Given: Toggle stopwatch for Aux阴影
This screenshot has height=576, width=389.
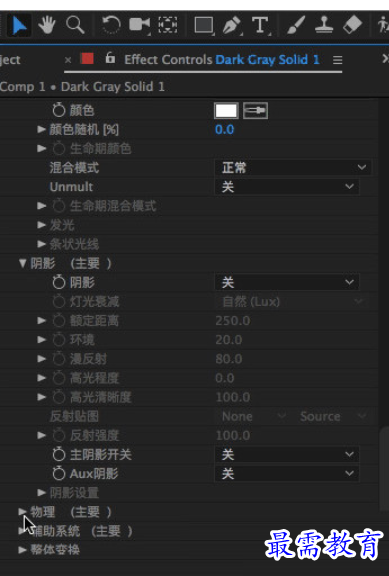Looking at the screenshot, I should coord(58,474).
